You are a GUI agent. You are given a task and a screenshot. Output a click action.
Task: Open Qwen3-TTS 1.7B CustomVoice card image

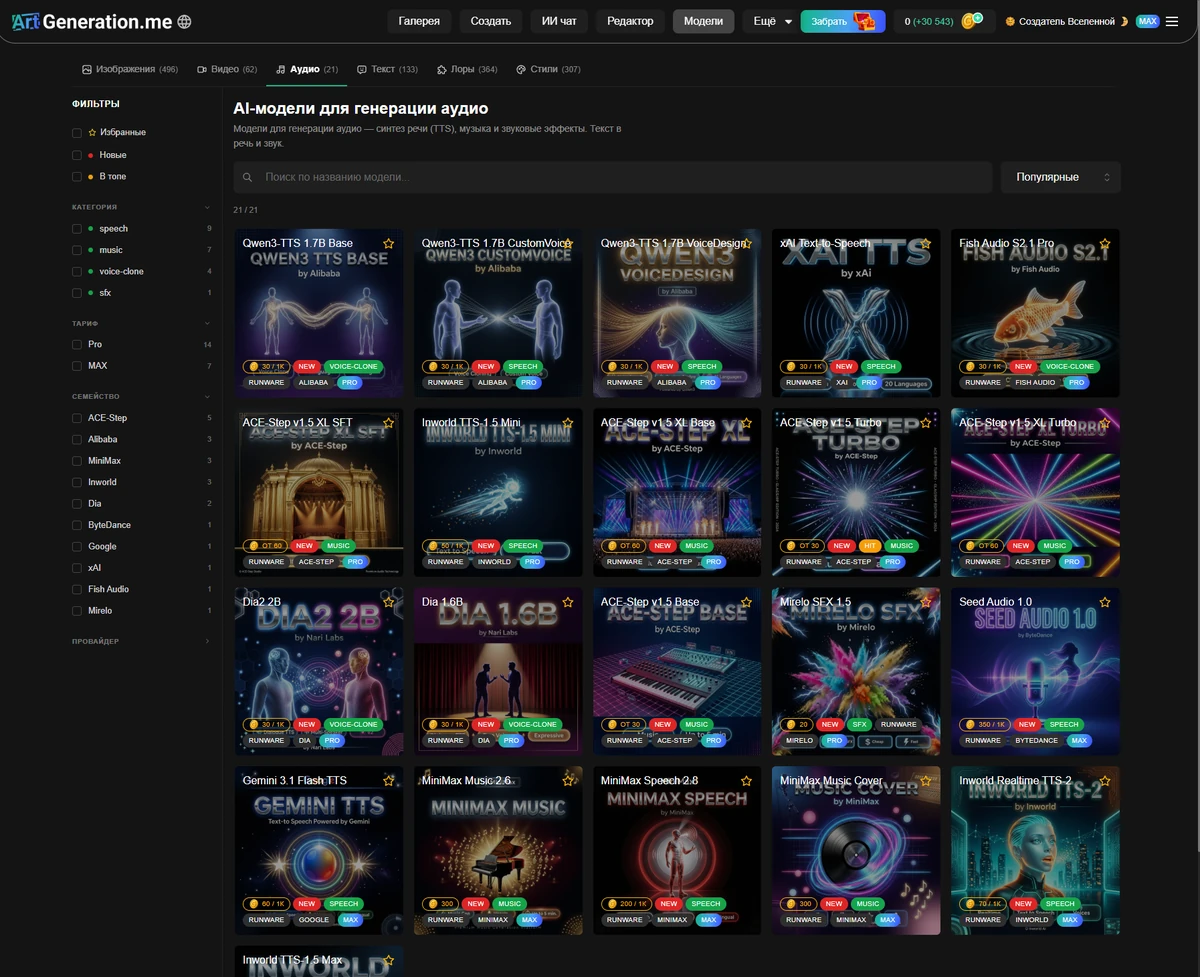click(x=498, y=313)
